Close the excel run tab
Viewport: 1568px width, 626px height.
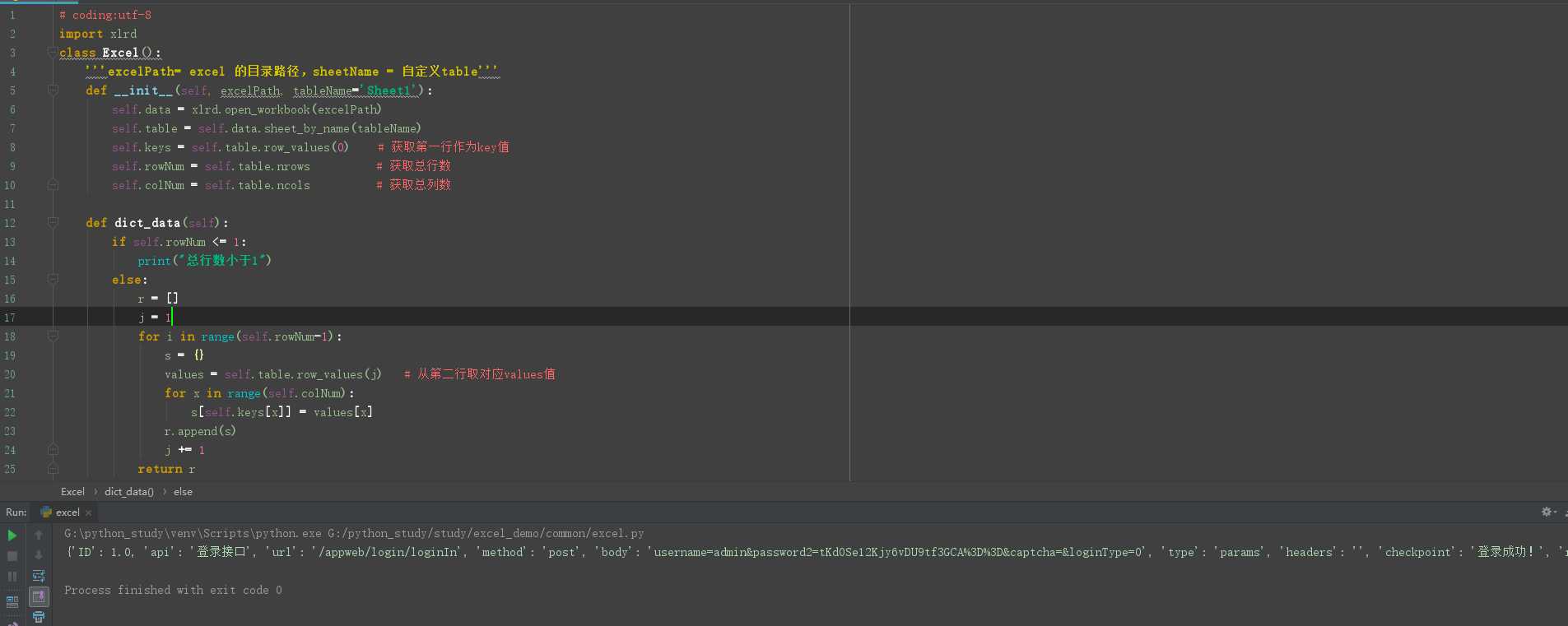tap(89, 512)
